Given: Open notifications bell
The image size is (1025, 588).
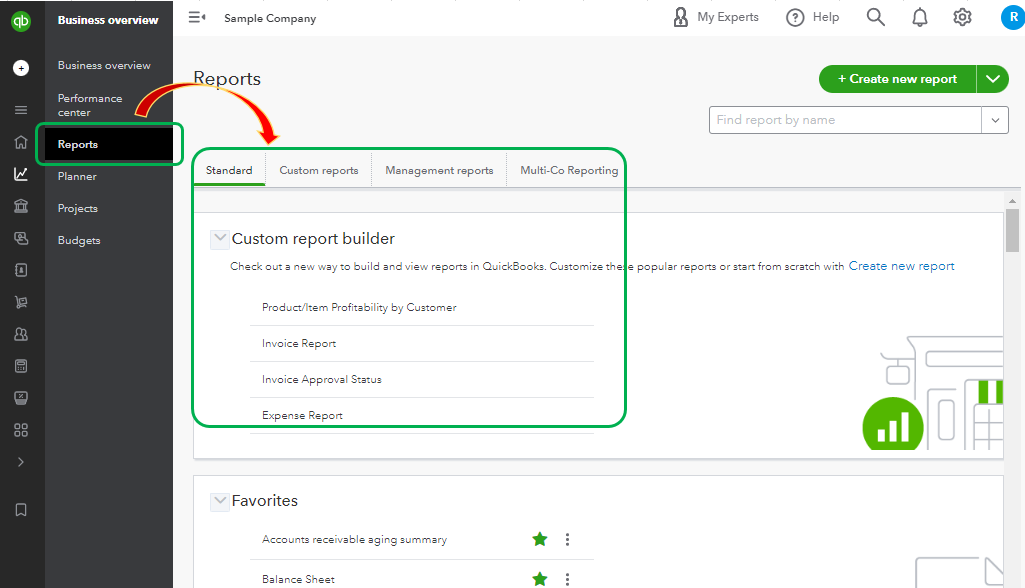Looking at the screenshot, I should click(920, 17).
